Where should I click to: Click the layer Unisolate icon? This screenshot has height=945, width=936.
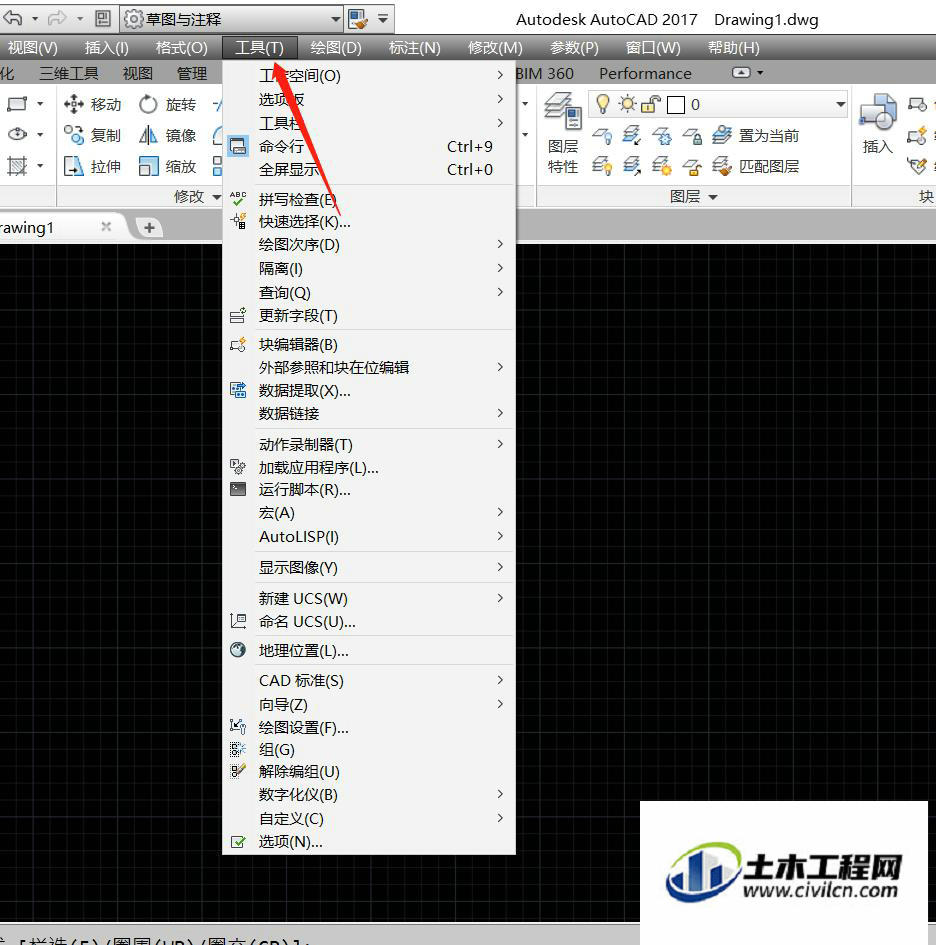(632, 166)
